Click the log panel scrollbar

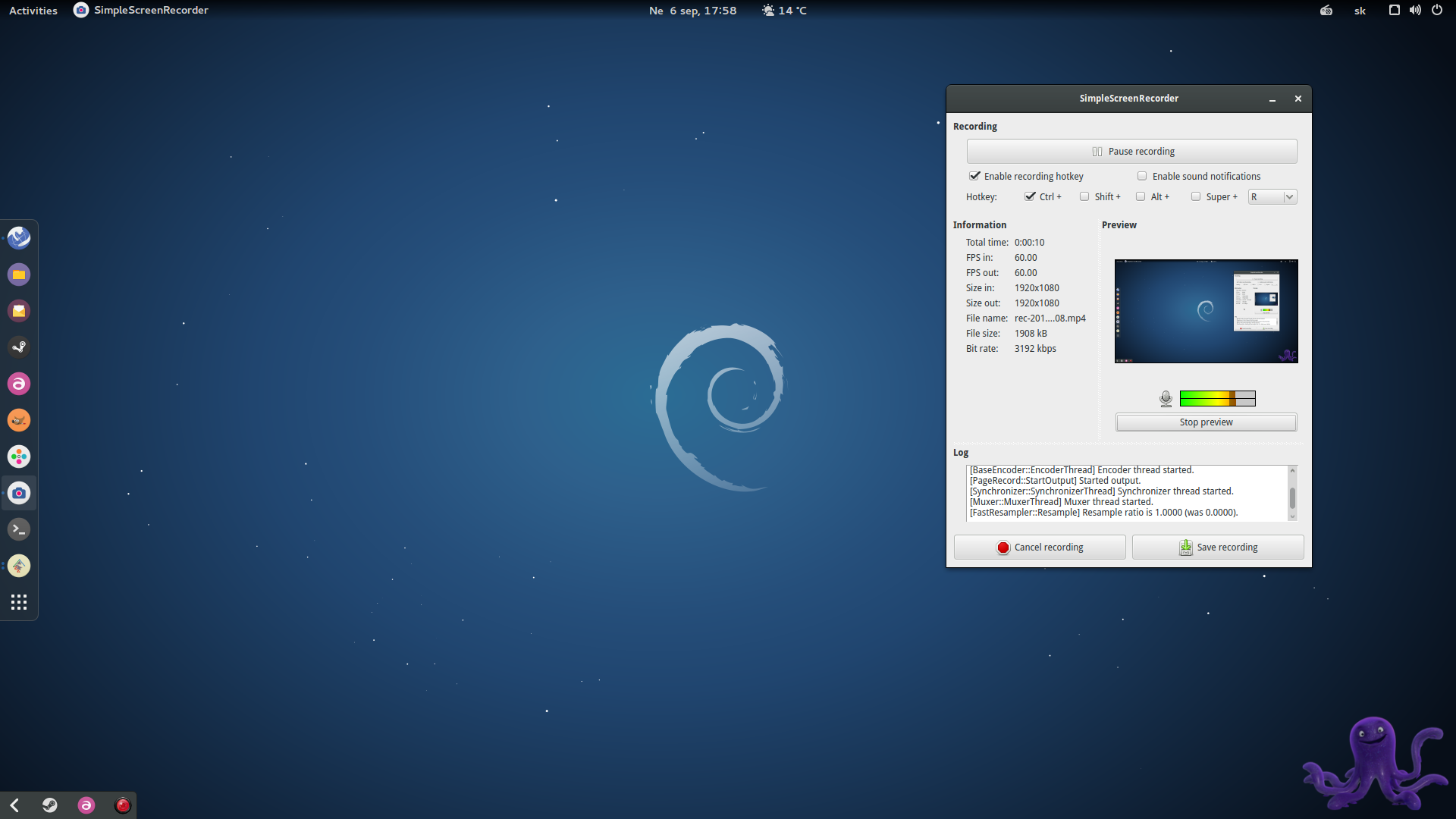(1292, 497)
